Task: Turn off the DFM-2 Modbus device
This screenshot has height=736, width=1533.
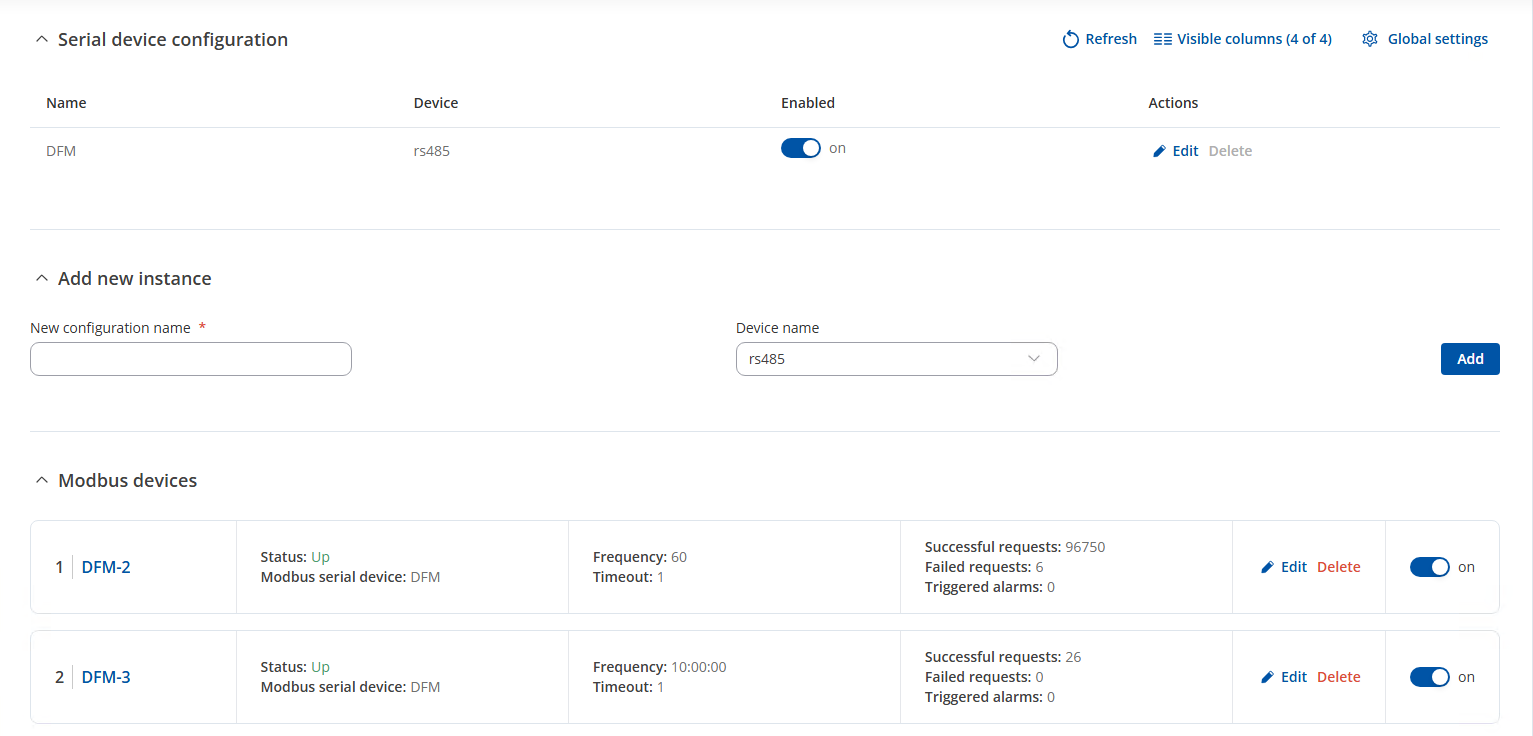Action: (1429, 567)
